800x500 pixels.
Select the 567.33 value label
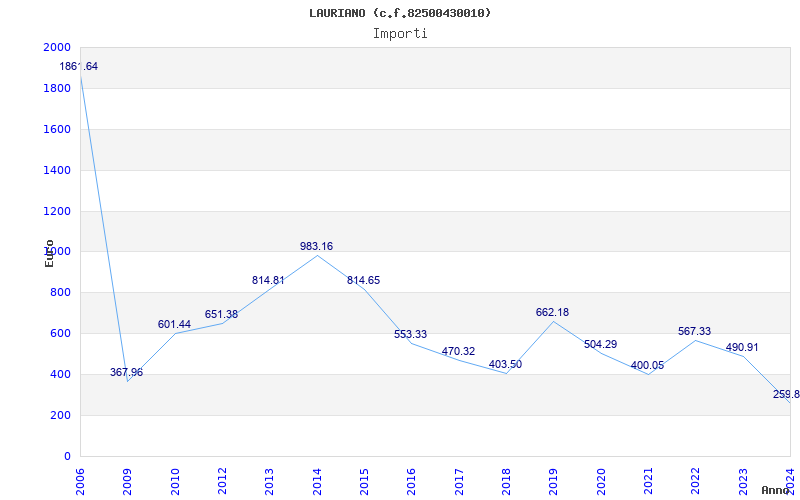[694, 331]
